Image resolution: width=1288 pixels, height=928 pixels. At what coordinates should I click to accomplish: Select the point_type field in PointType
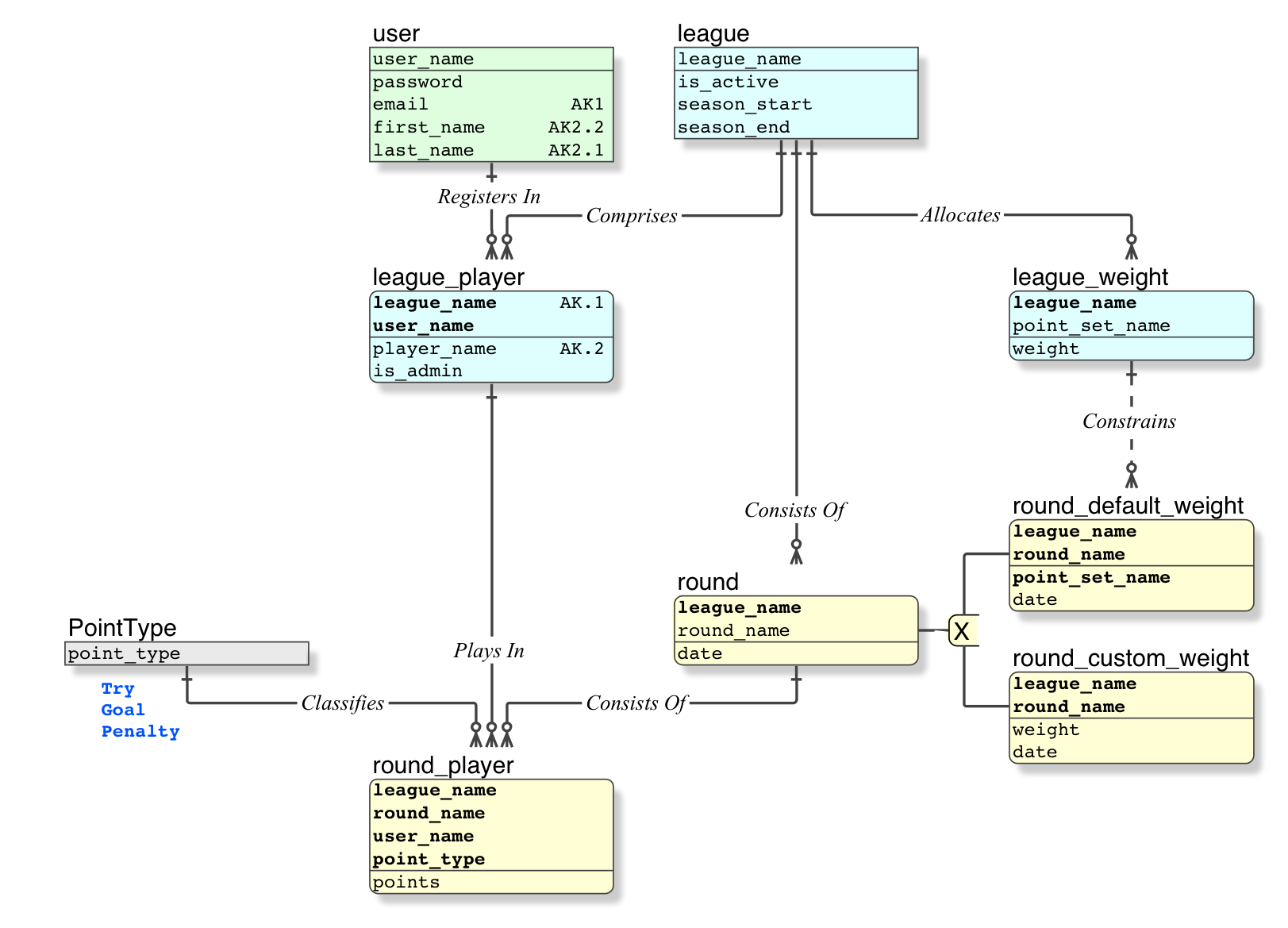point(186,653)
